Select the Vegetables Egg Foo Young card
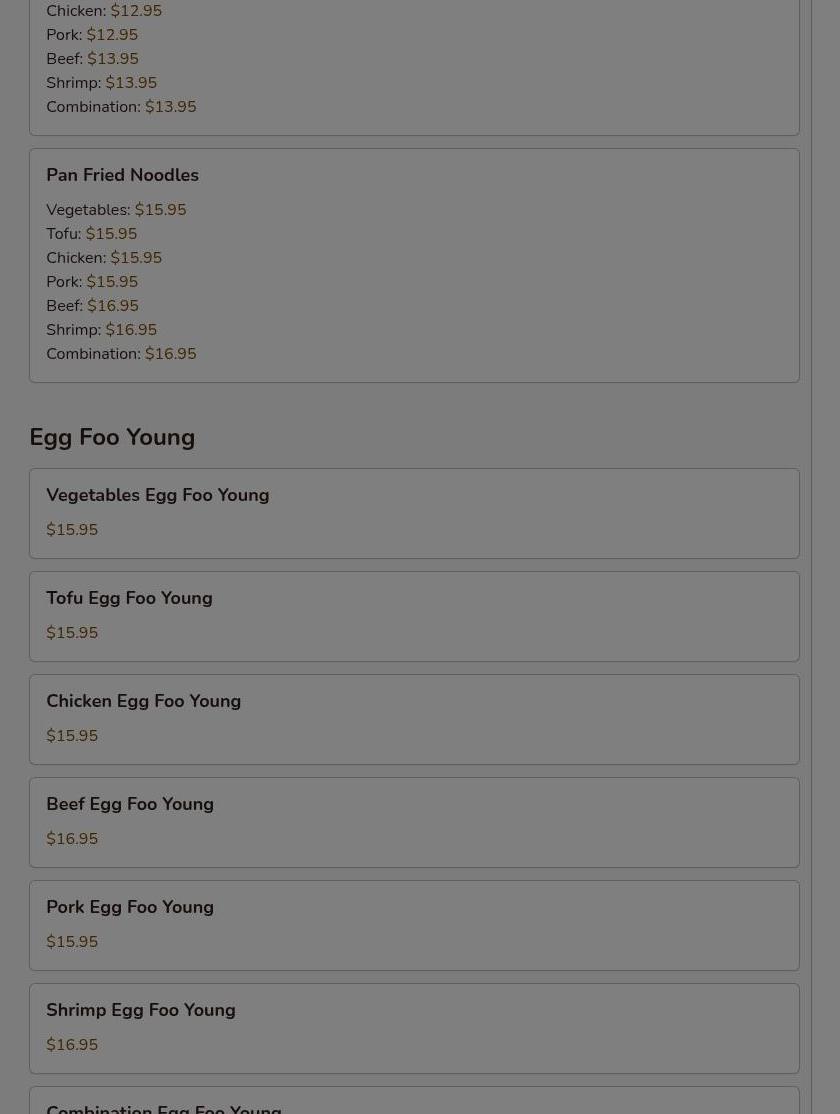This screenshot has width=840, height=1114. [414, 513]
